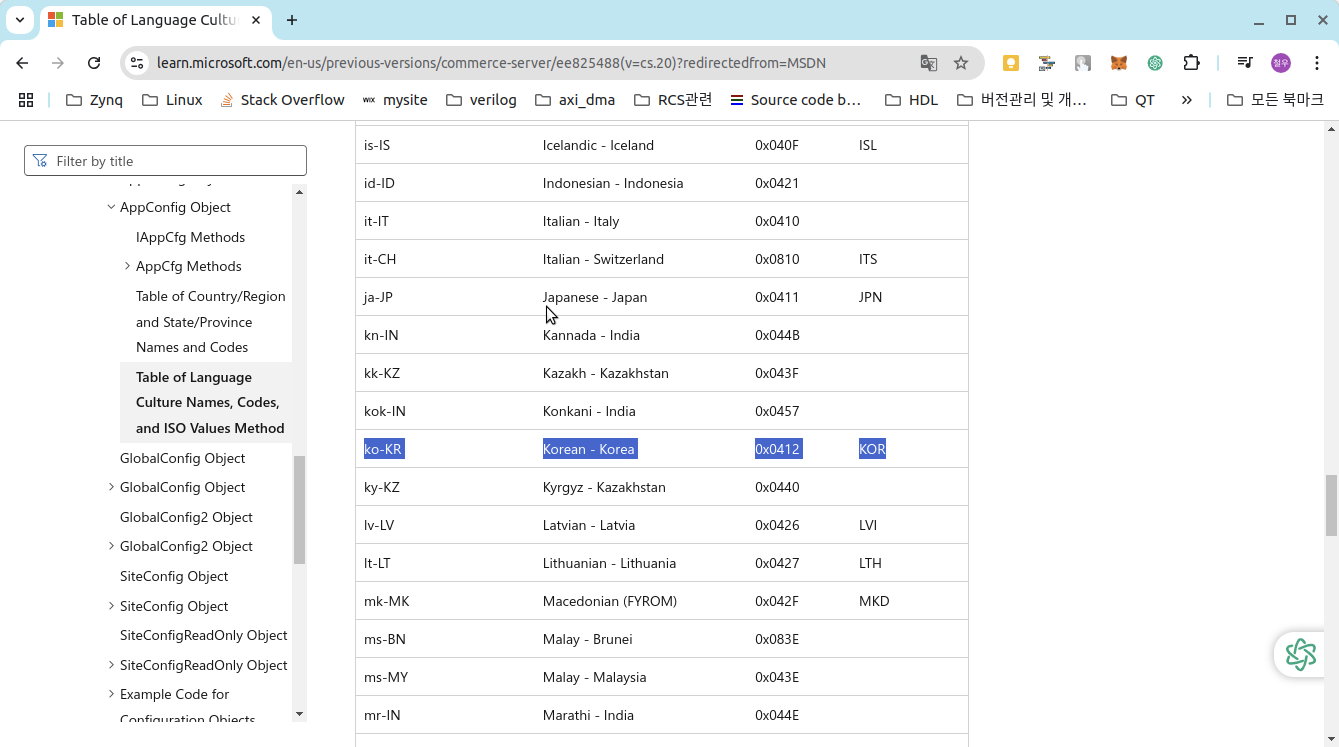This screenshot has width=1339, height=747.
Task: Open the media controls icon
Action: [x=1244, y=63]
